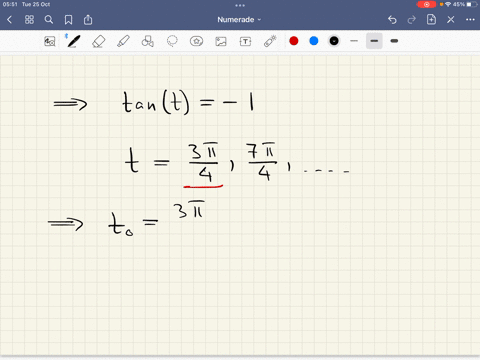Undo the last stroke
This screenshot has height=360, width=480.
[392, 20]
